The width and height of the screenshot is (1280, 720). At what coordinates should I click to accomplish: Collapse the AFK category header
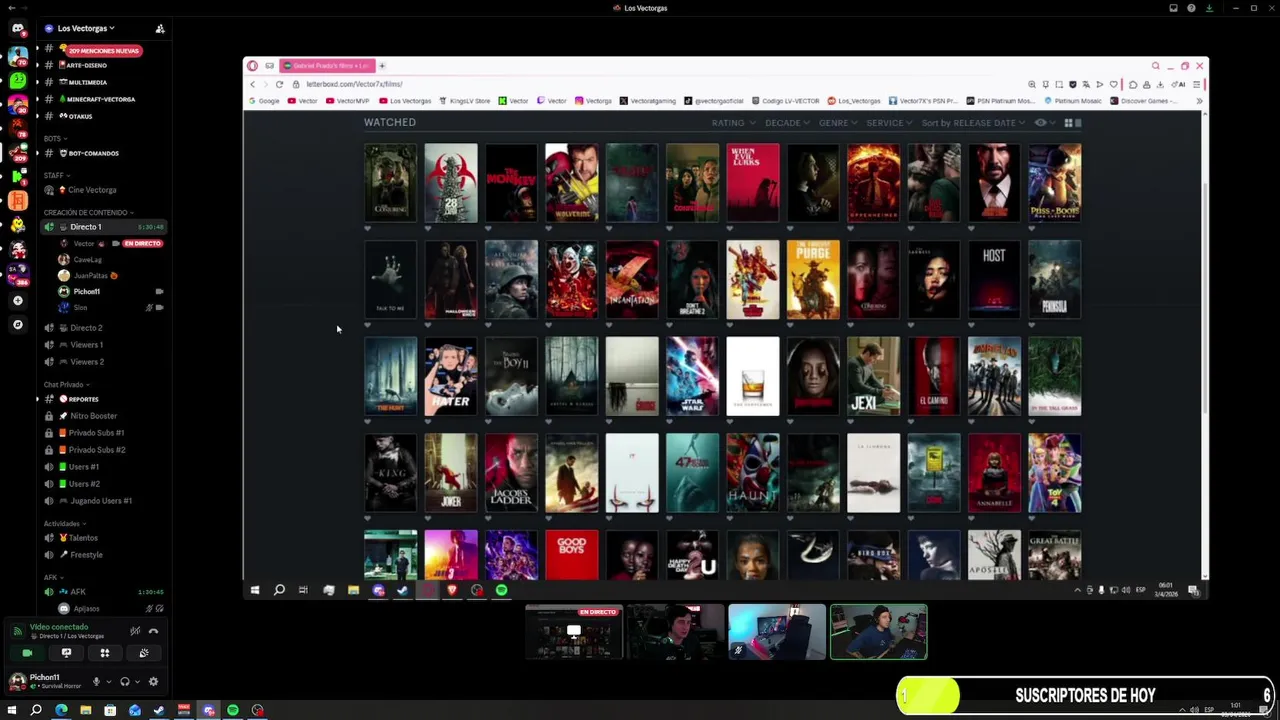[x=52, y=577]
